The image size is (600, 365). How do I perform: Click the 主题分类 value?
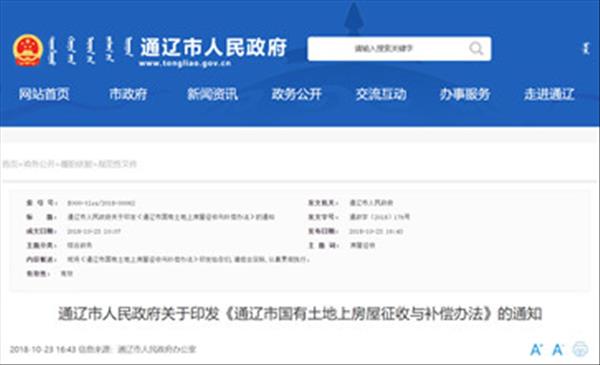coord(80,245)
